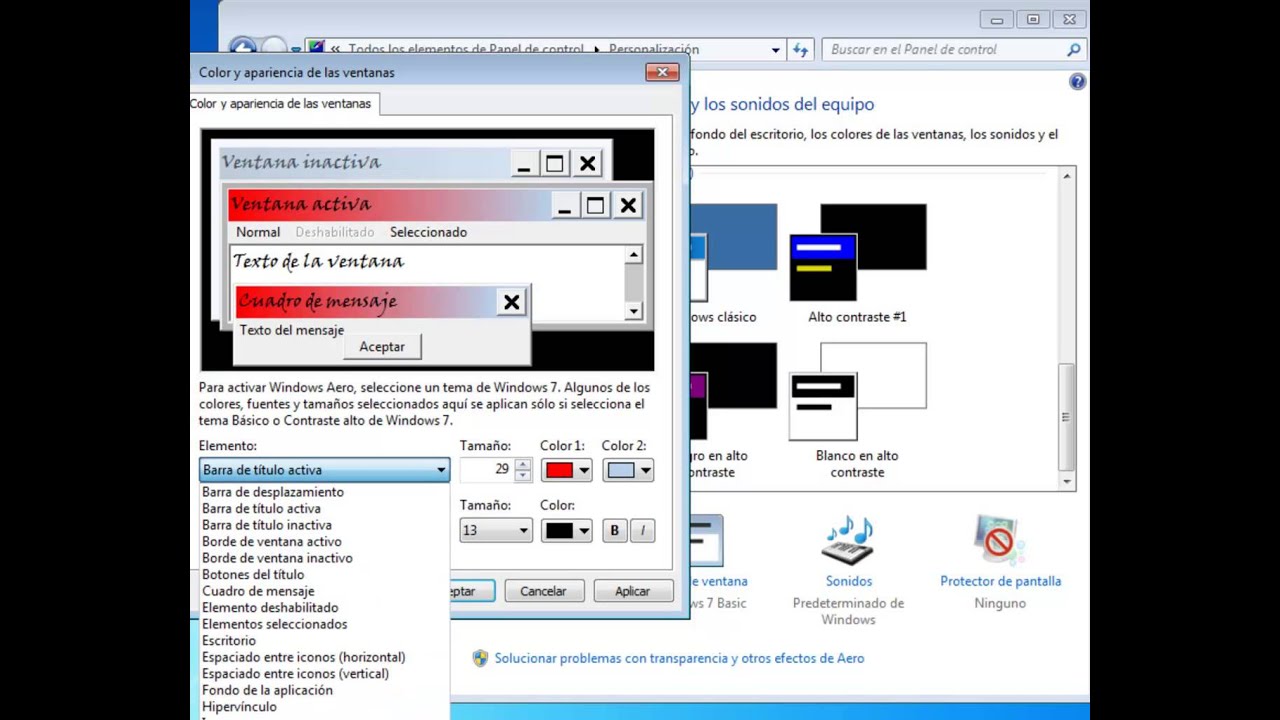Choose 'Borde de ventana inactivo' list item
1280x720 pixels.
pyautogui.click(x=277, y=558)
